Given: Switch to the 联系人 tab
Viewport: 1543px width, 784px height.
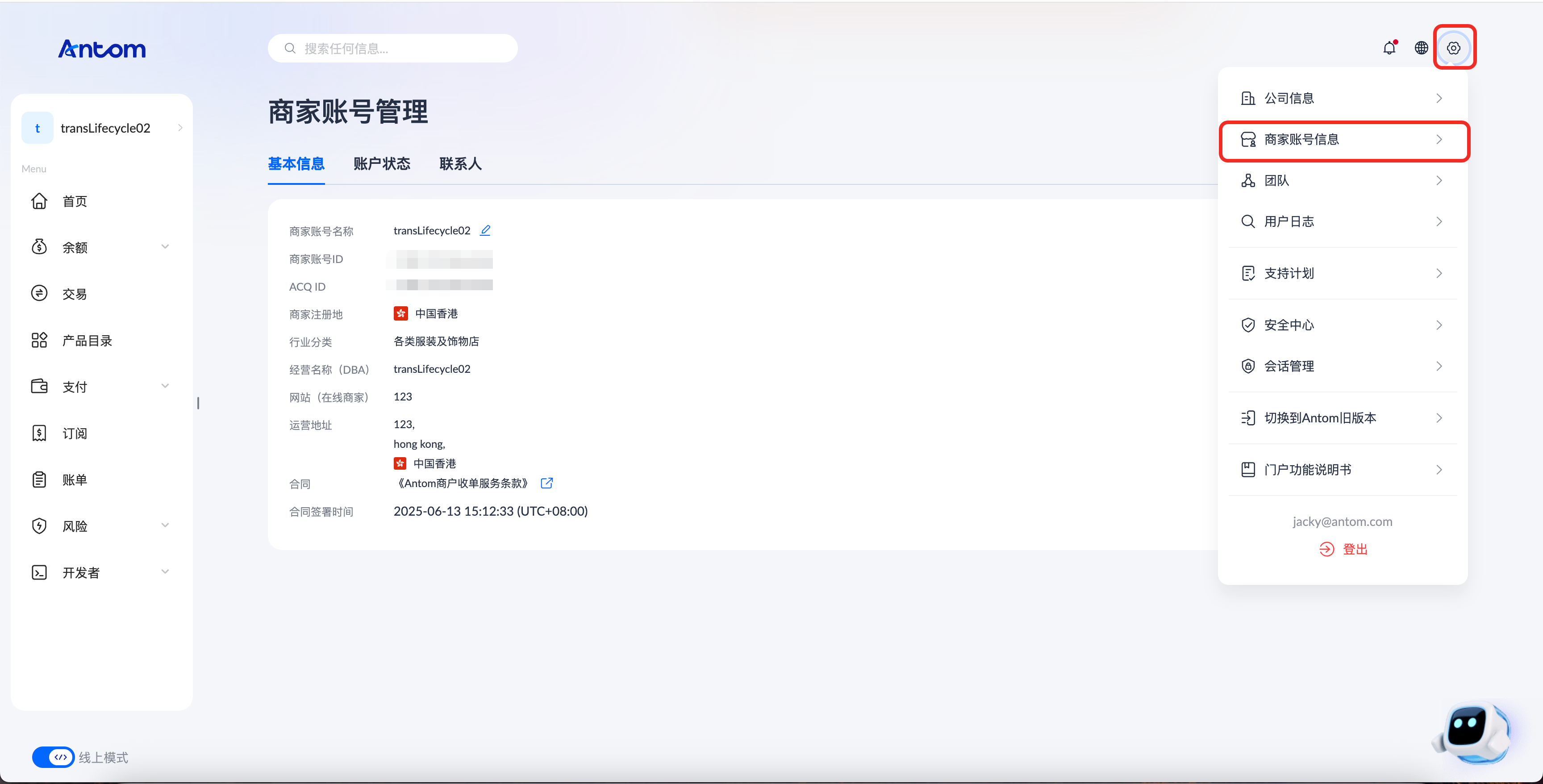Looking at the screenshot, I should coord(460,164).
